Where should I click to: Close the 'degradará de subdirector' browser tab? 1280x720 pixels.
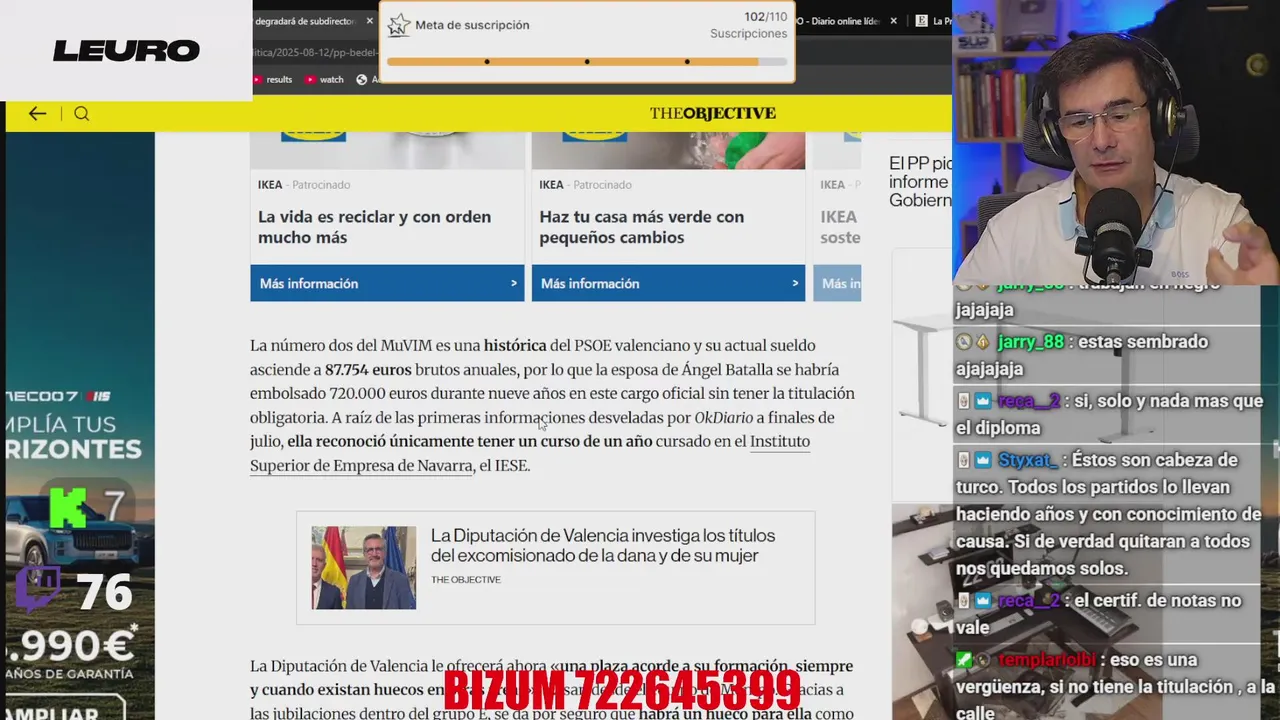point(369,21)
